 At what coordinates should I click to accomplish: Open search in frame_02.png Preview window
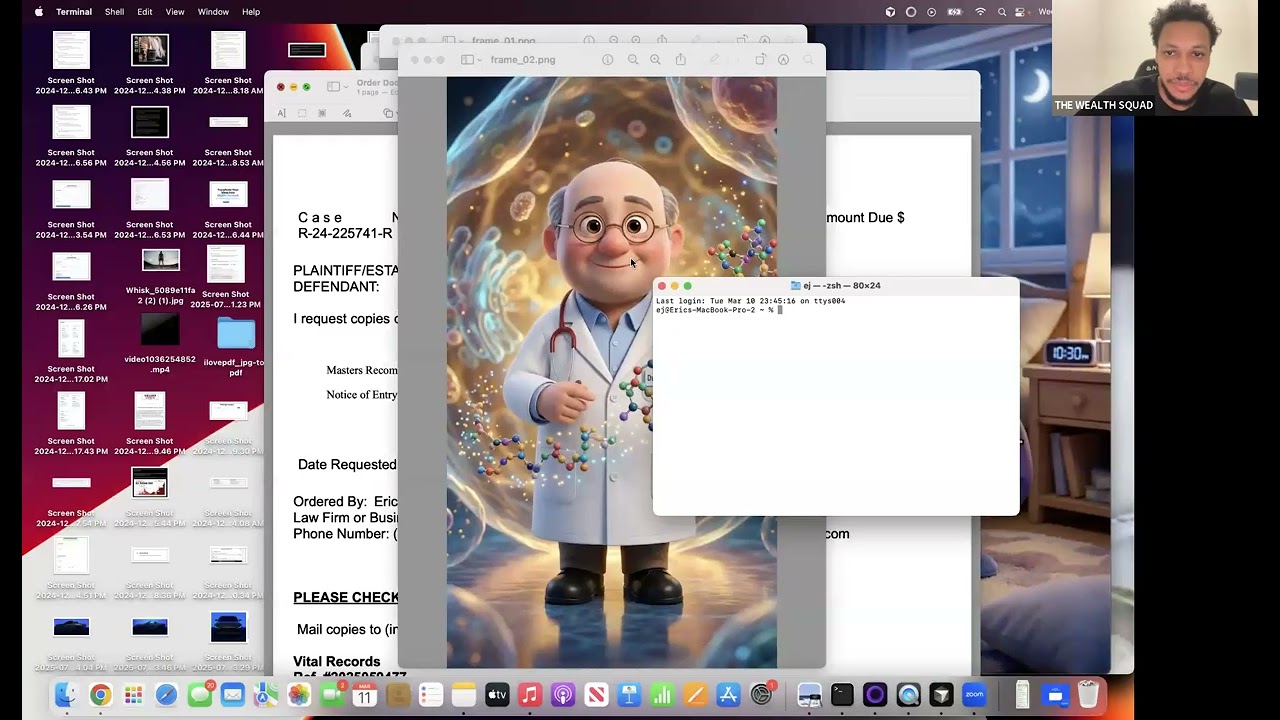coord(809,60)
